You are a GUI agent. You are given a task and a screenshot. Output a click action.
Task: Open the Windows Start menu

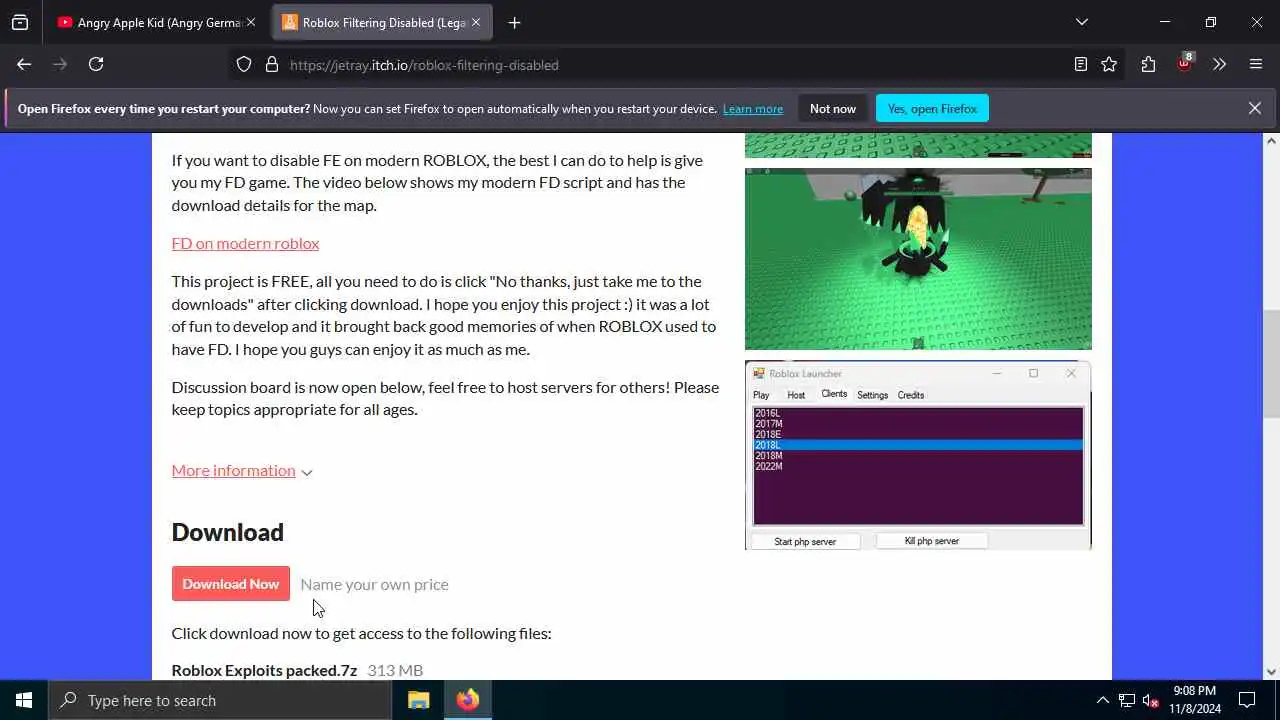pos(24,700)
